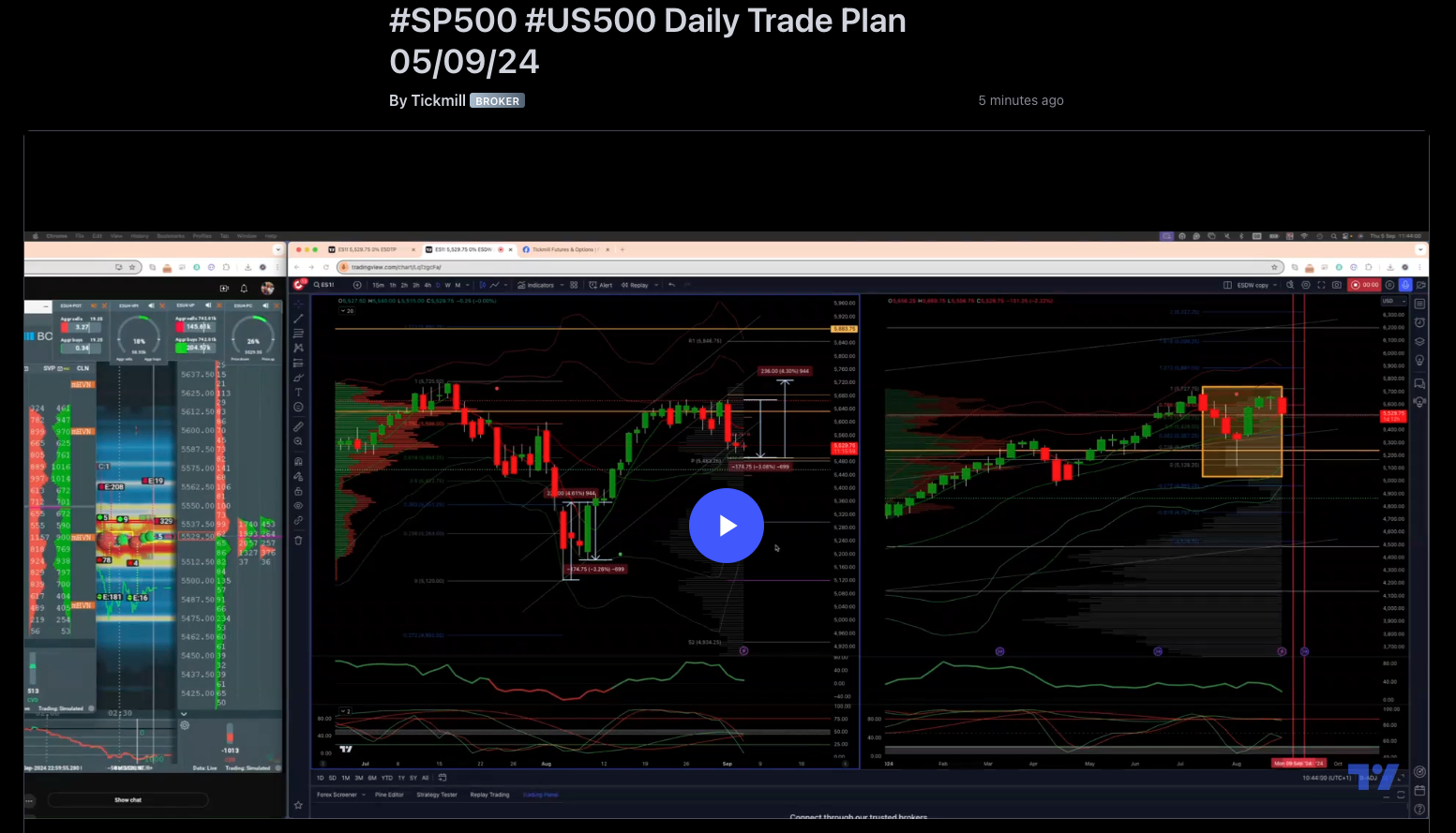Click the pause recording icon
This screenshot has height=833, width=1456.
[1389, 285]
